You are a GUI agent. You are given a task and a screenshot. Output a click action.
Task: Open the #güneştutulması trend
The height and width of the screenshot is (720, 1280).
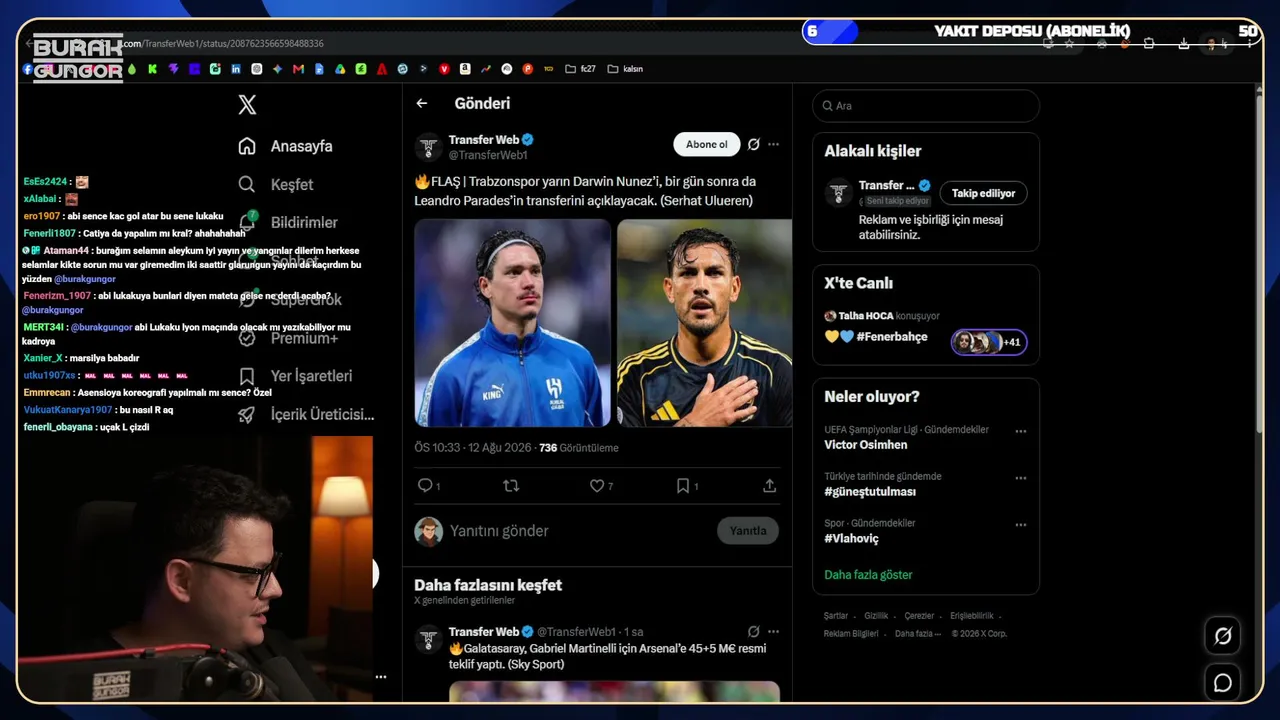(870, 492)
